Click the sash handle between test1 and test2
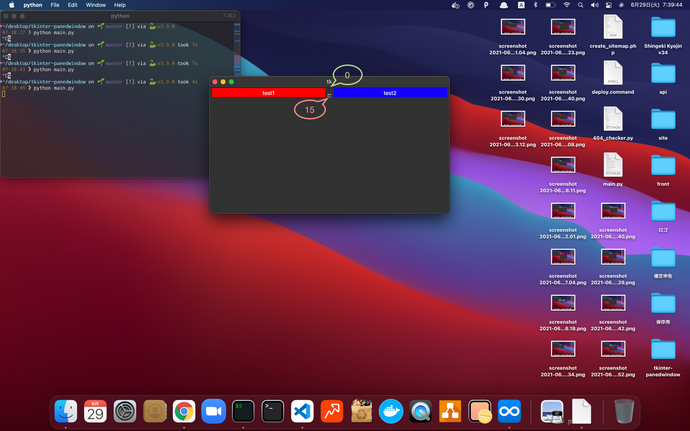The width and height of the screenshot is (690, 431). coord(329,95)
